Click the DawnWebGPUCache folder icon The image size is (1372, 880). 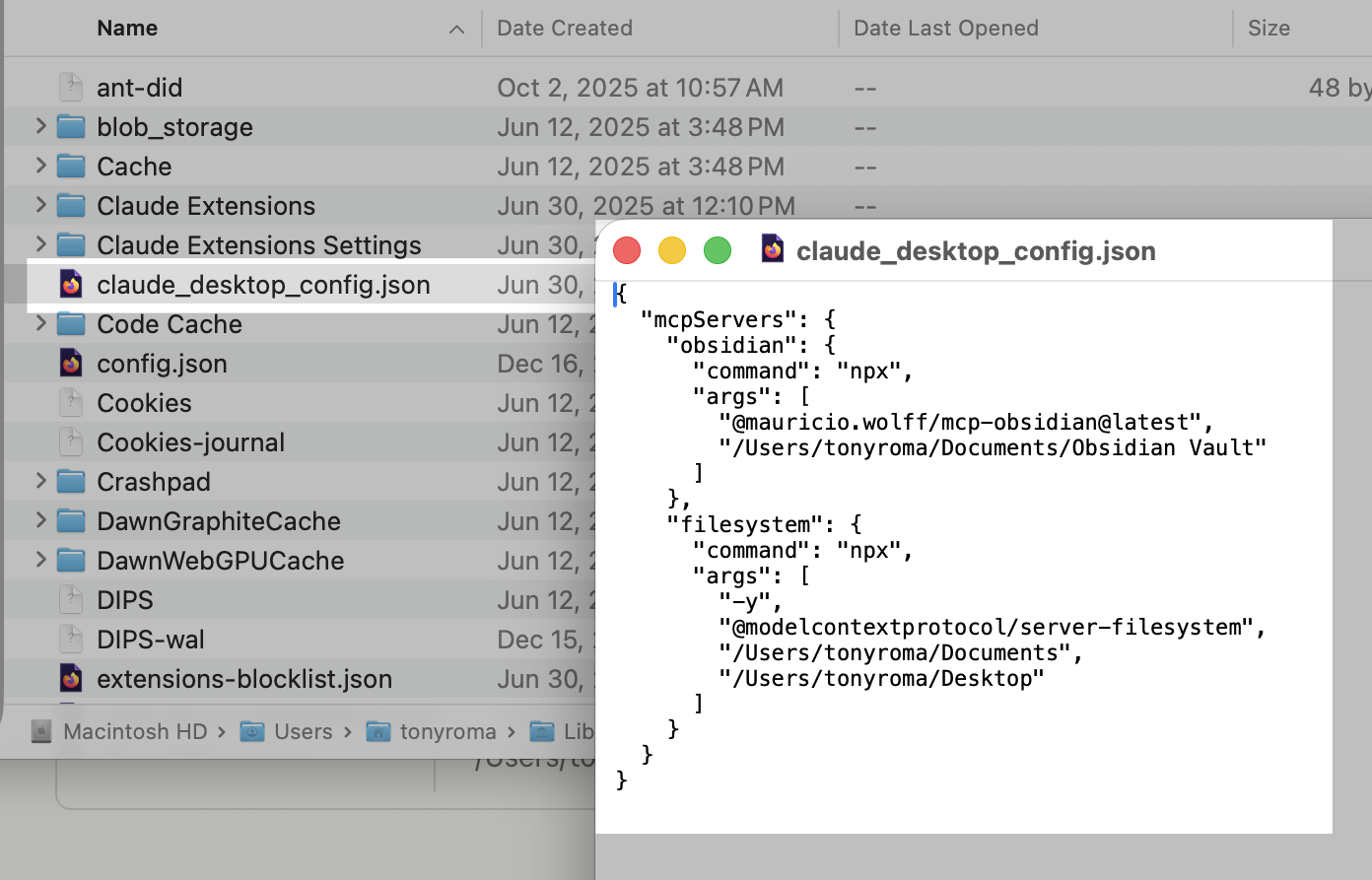point(71,561)
